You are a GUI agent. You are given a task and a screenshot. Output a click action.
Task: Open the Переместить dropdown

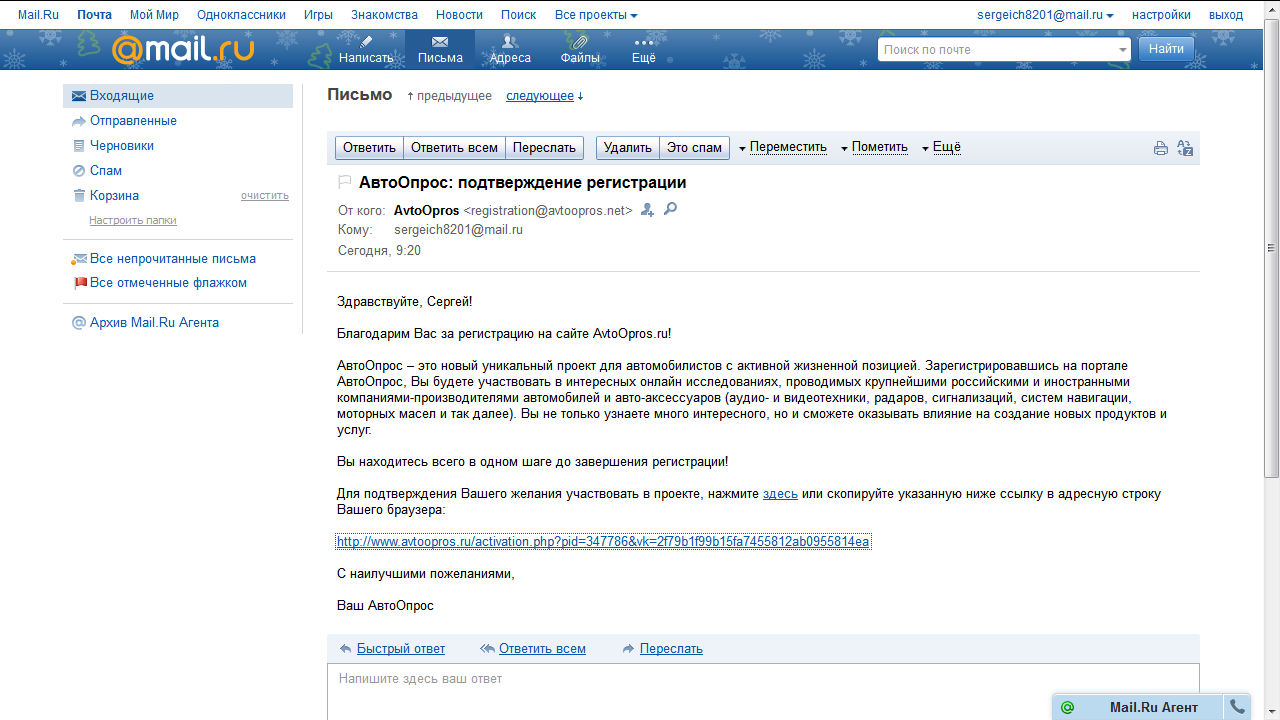pos(783,148)
